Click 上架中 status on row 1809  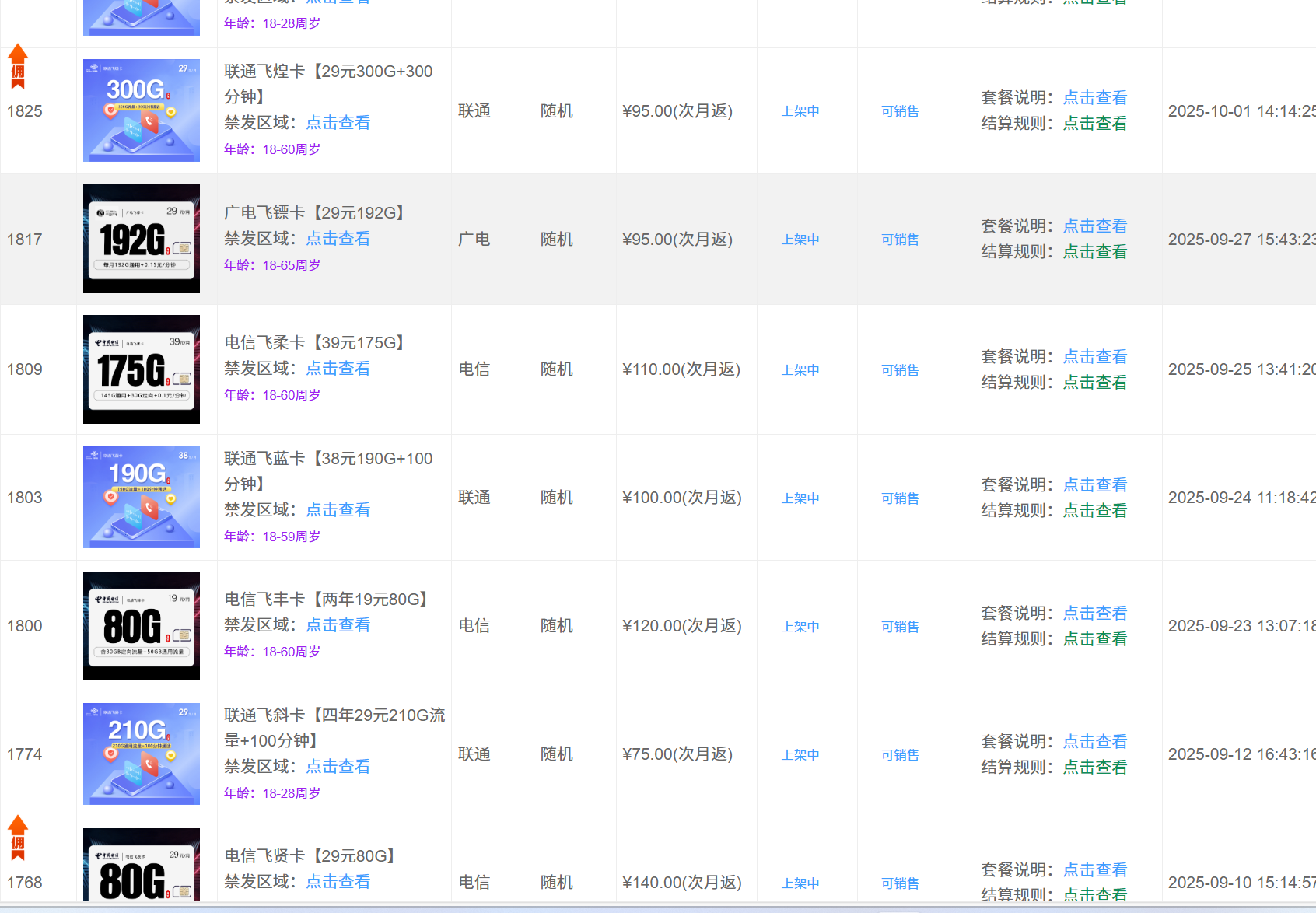(x=800, y=370)
